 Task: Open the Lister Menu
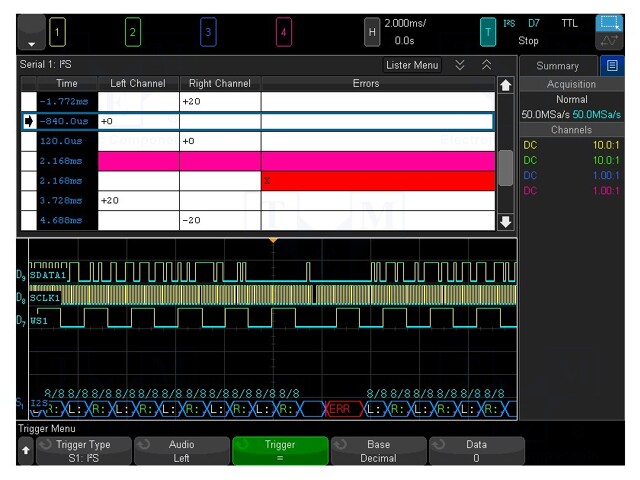pyautogui.click(x=413, y=65)
